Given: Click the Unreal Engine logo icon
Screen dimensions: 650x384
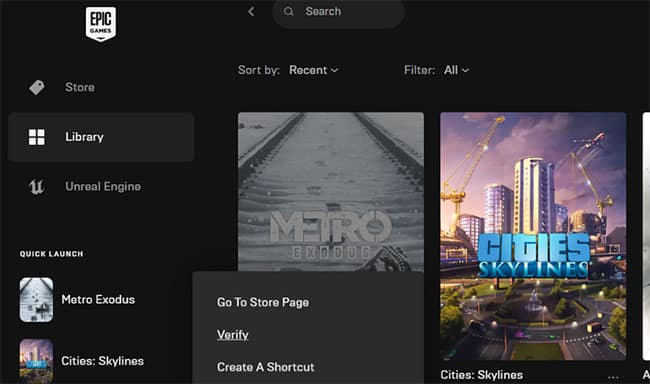Looking at the screenshot, I should pos(36,187).
